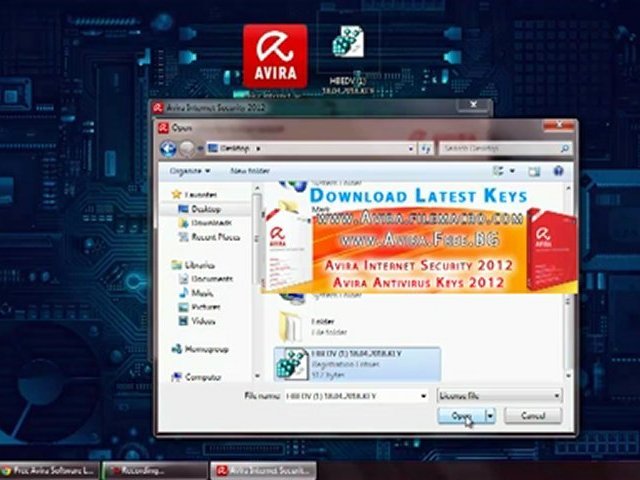The height and width of the screenshot is (480, 640).
Task: Expand the Open button split arrow
Action: pos(490,416)
